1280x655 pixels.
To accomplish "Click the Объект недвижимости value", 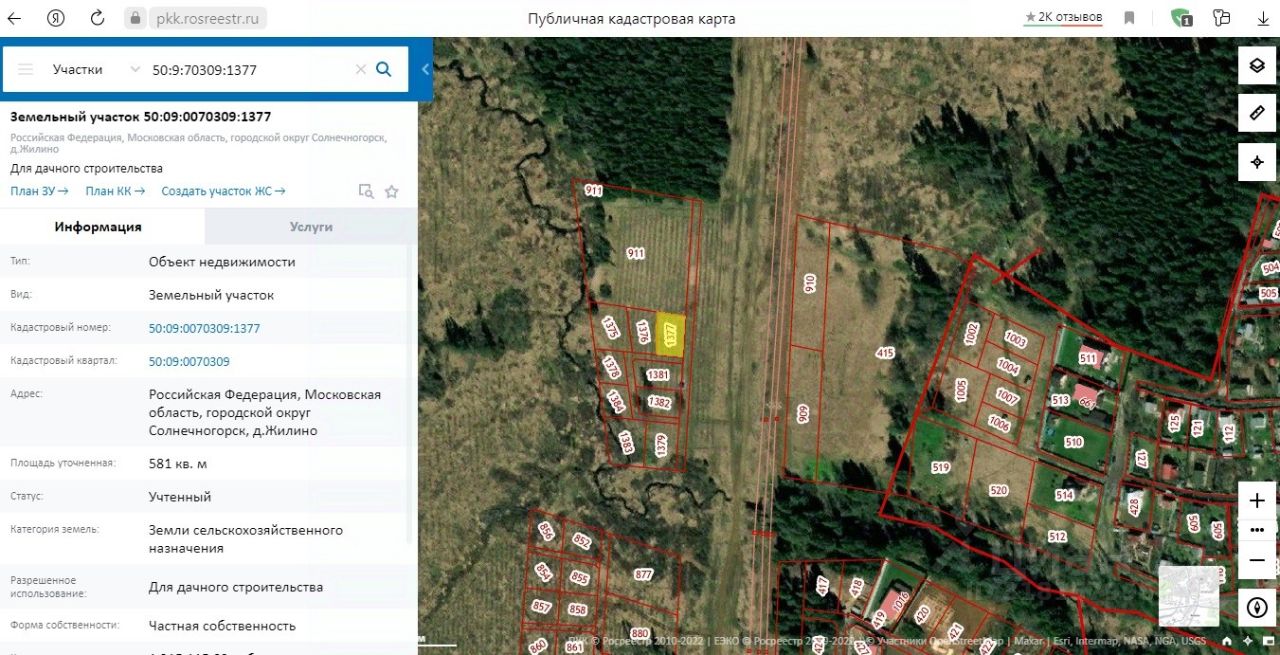I will coord(222,262).
